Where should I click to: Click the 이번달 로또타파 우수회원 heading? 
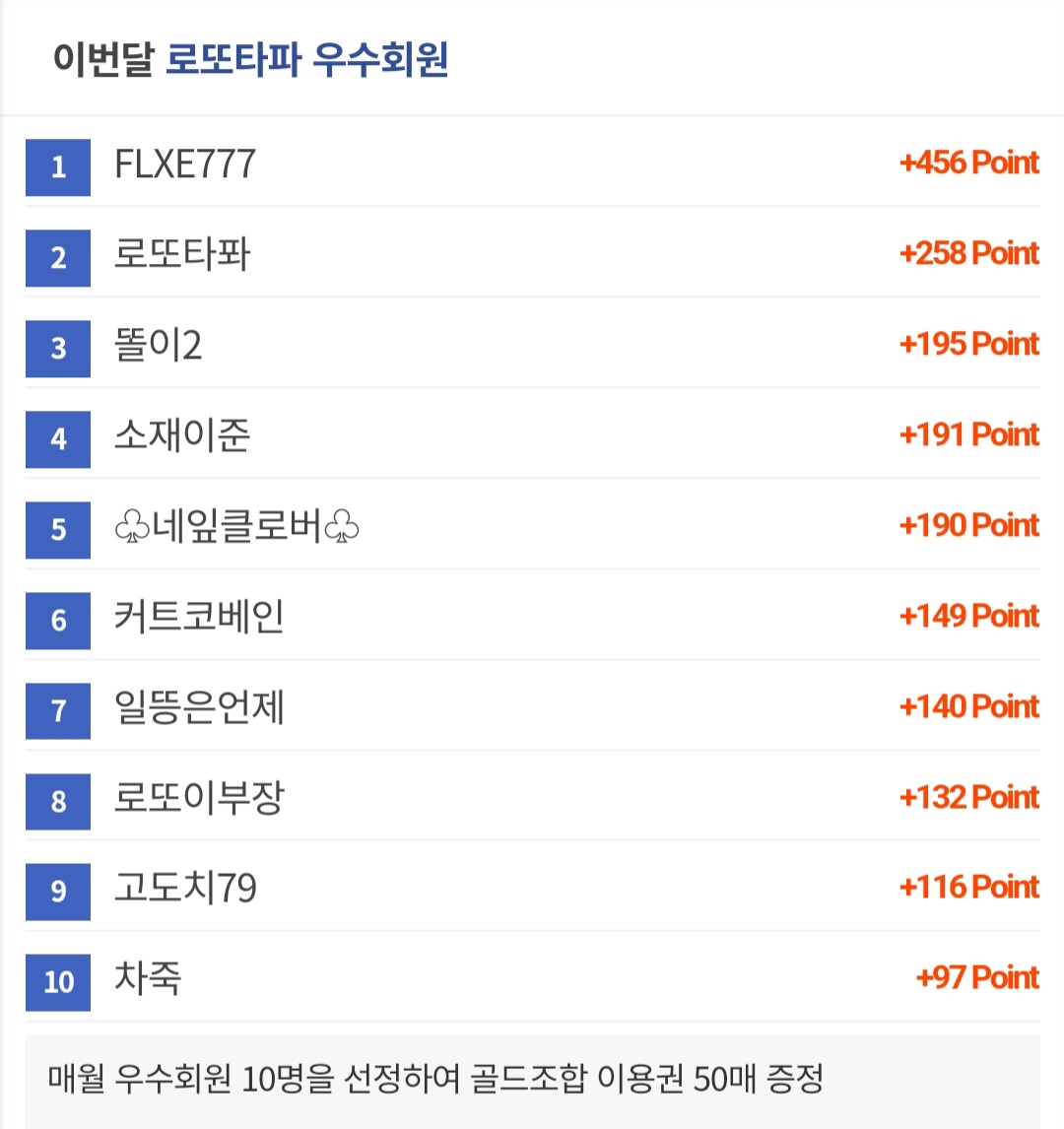(x=250, y=59)
